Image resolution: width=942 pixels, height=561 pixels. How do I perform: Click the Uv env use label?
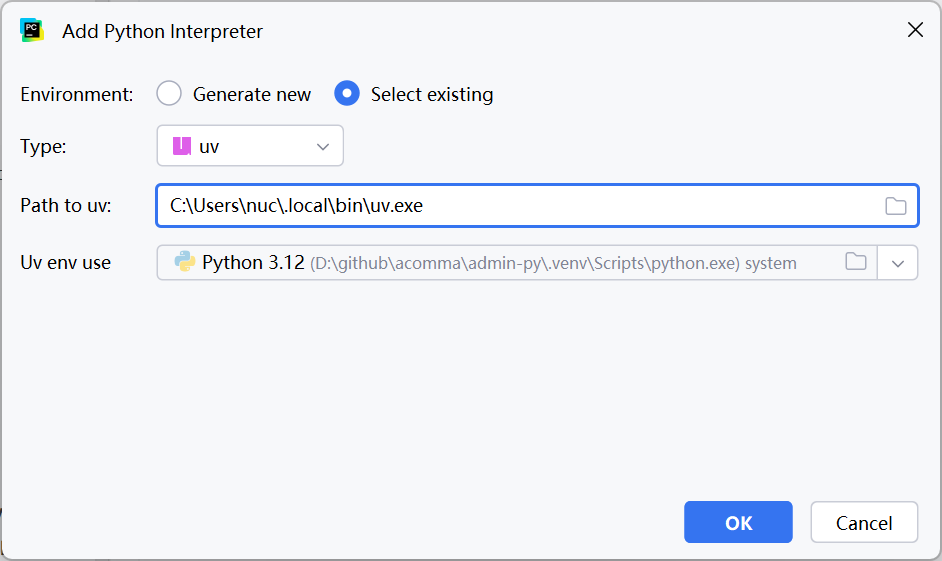pos(66,263)
